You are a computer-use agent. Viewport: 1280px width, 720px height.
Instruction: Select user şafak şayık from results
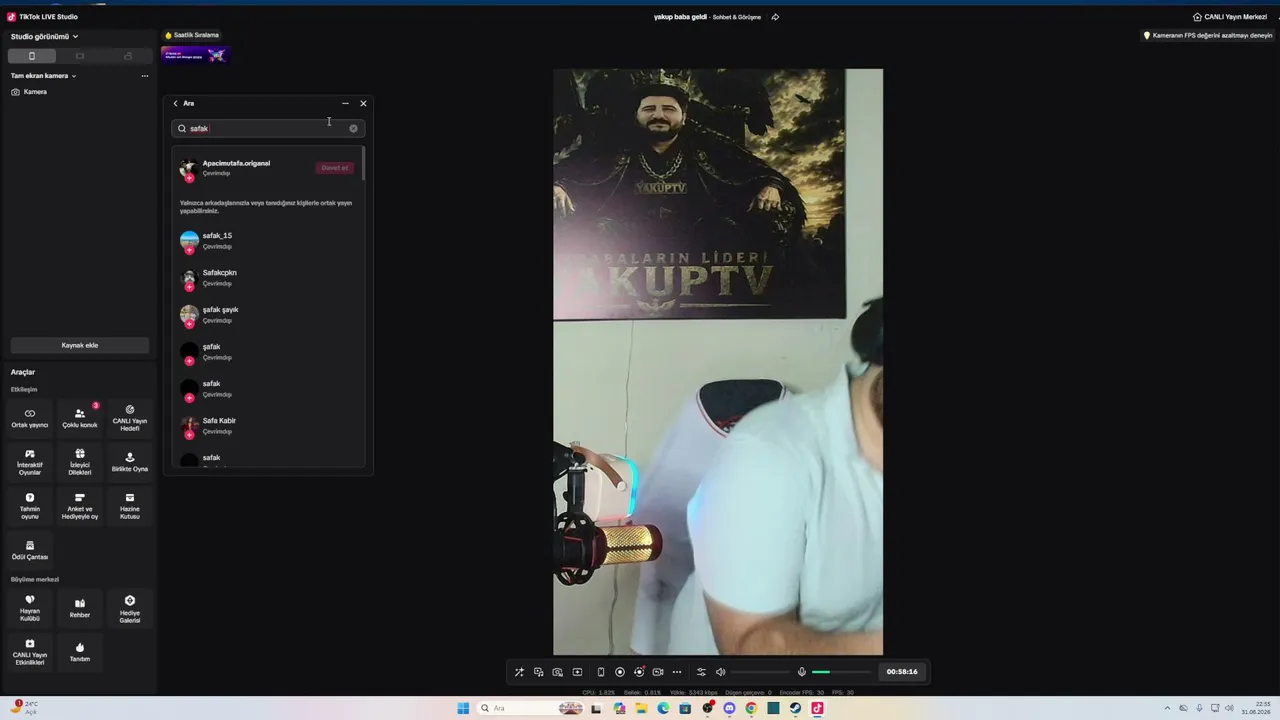click(268, 315)
